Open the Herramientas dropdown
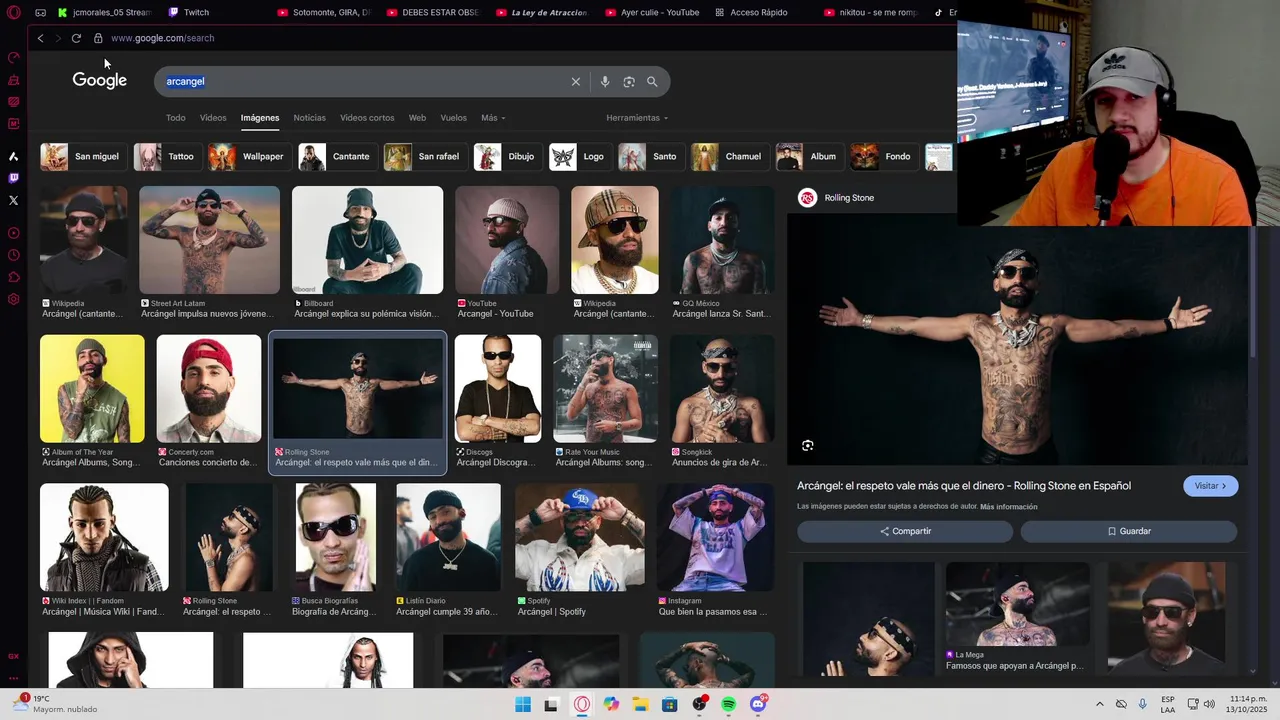Viewport: 1280px width, 720px height. tap(637, 118)
